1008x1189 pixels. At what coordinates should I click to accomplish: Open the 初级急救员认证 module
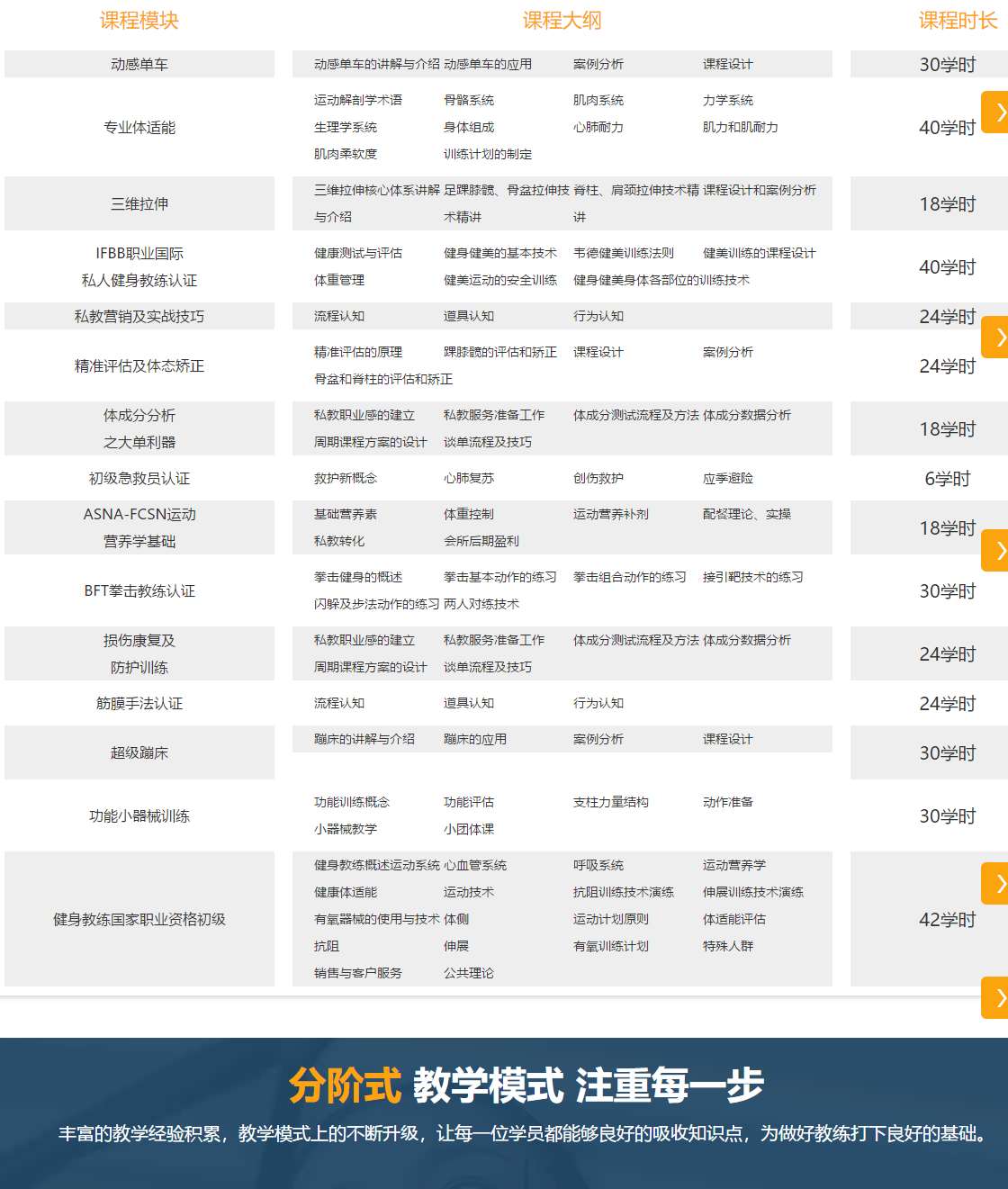pyautogui.click(x=139, y=479)
